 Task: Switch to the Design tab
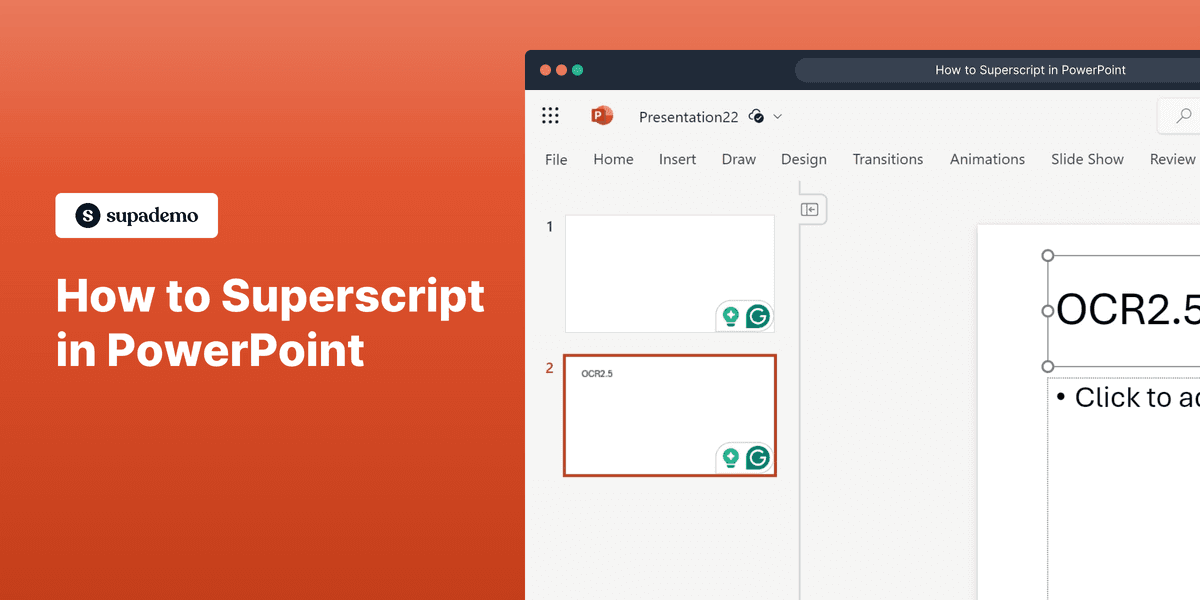804,159
